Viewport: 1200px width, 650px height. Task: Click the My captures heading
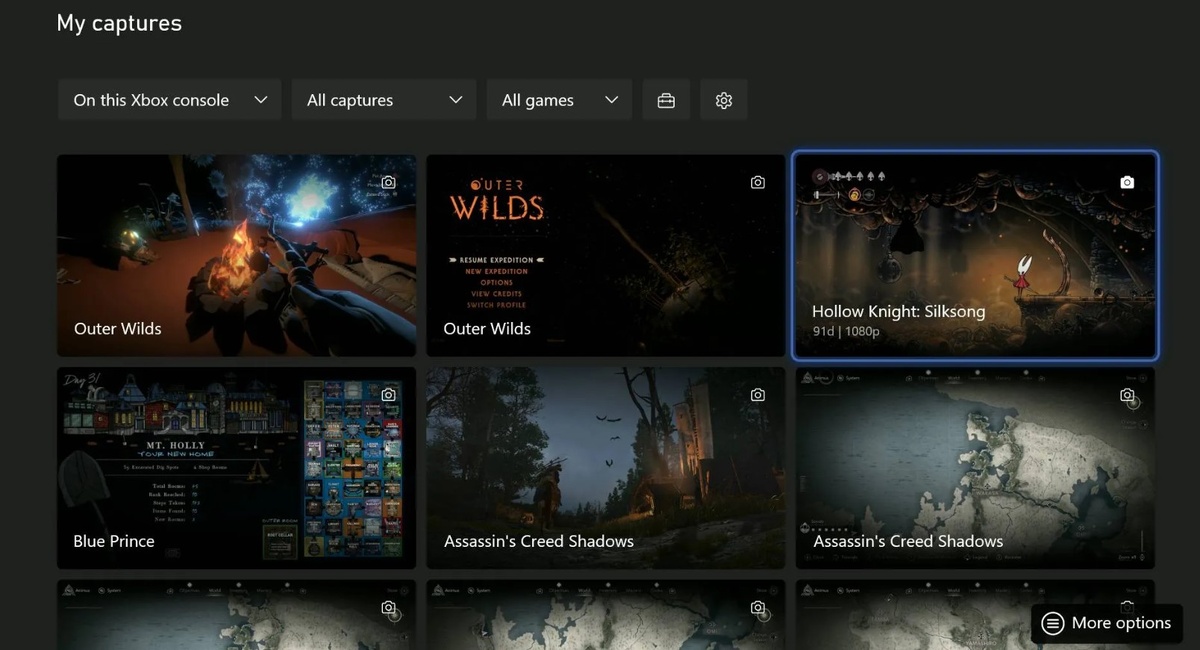tap(119, 23)
